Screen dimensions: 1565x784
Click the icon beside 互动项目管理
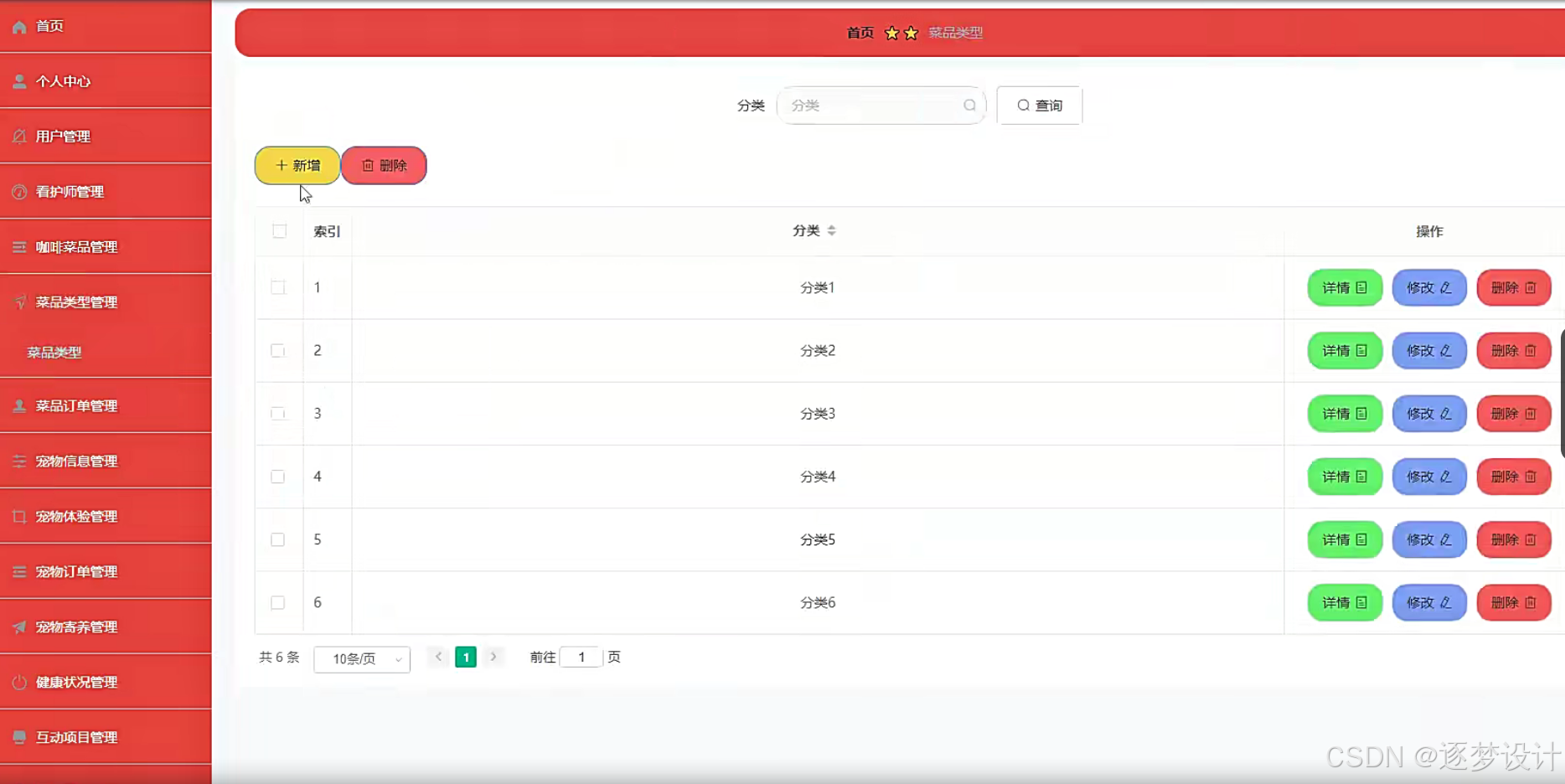point(19,737)
